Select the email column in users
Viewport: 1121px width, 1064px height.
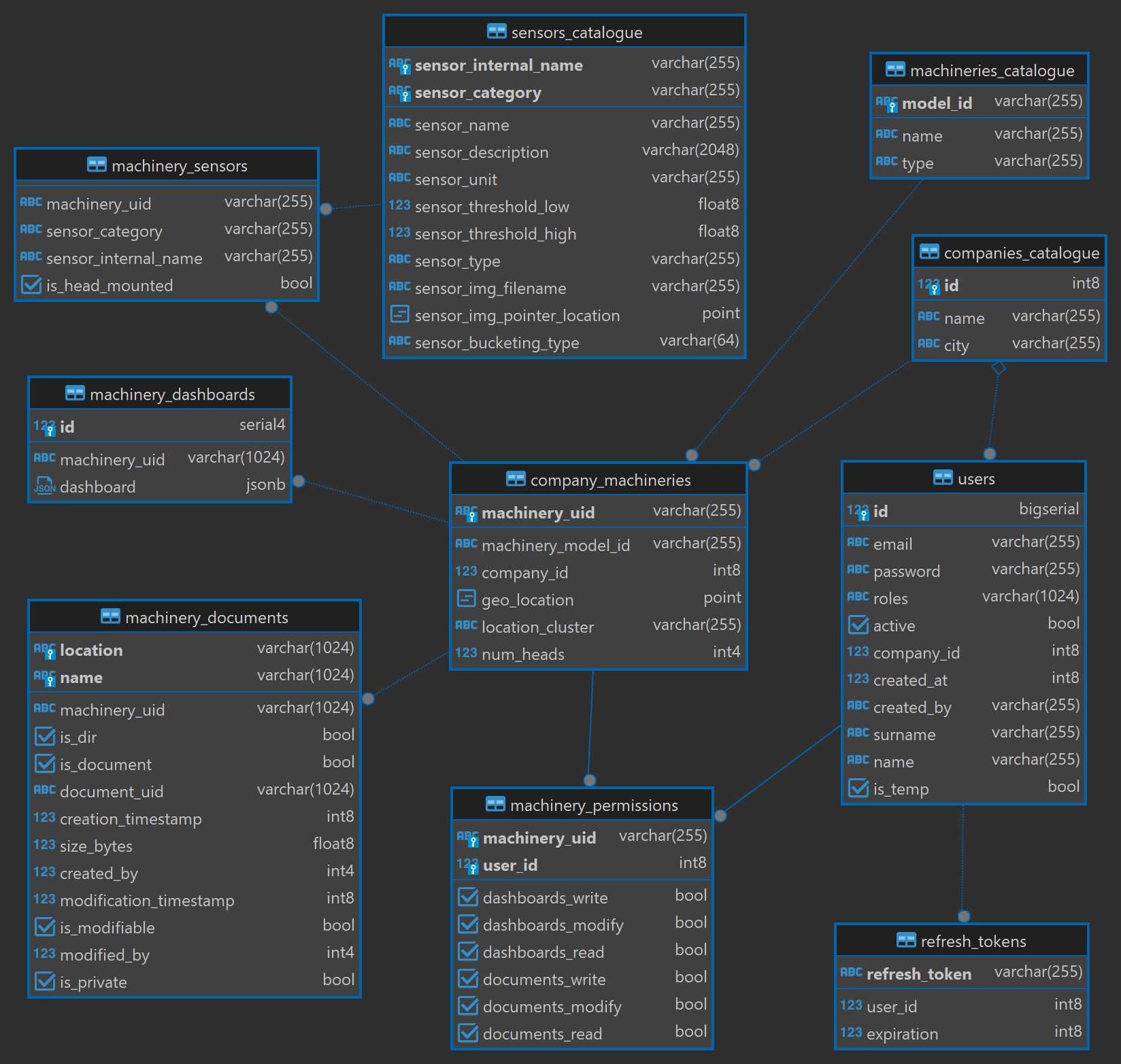click(963, 543)
